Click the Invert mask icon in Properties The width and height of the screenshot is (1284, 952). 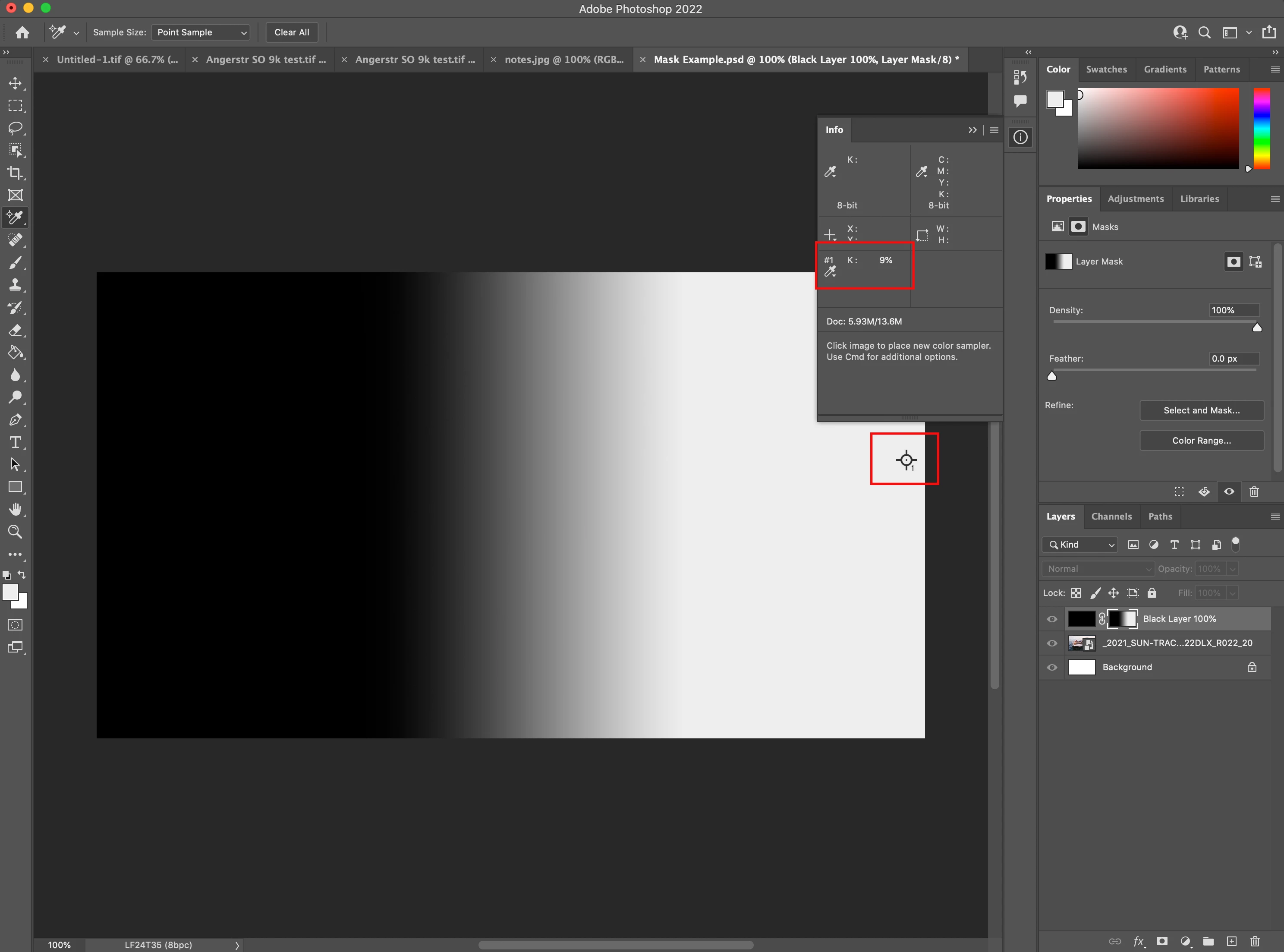(1204, 492)
